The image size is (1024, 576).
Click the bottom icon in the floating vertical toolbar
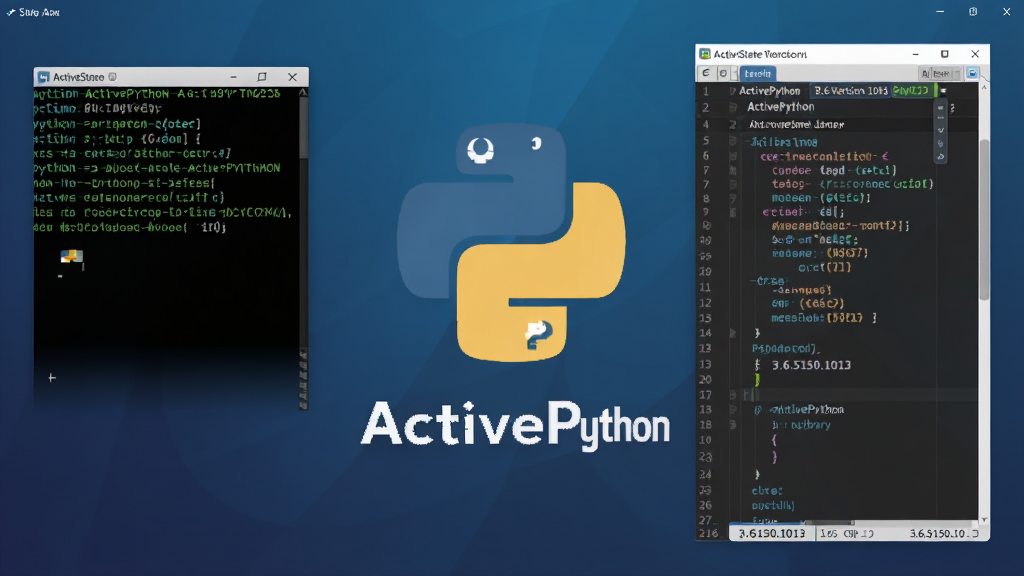point(940,157)
